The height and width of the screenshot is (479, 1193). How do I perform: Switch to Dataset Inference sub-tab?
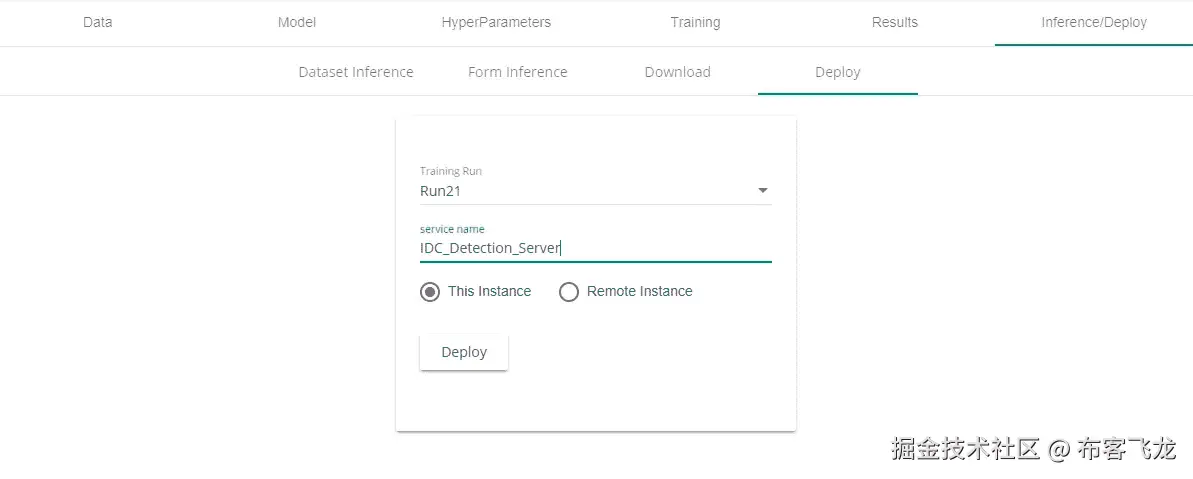(x=356, y=72)
